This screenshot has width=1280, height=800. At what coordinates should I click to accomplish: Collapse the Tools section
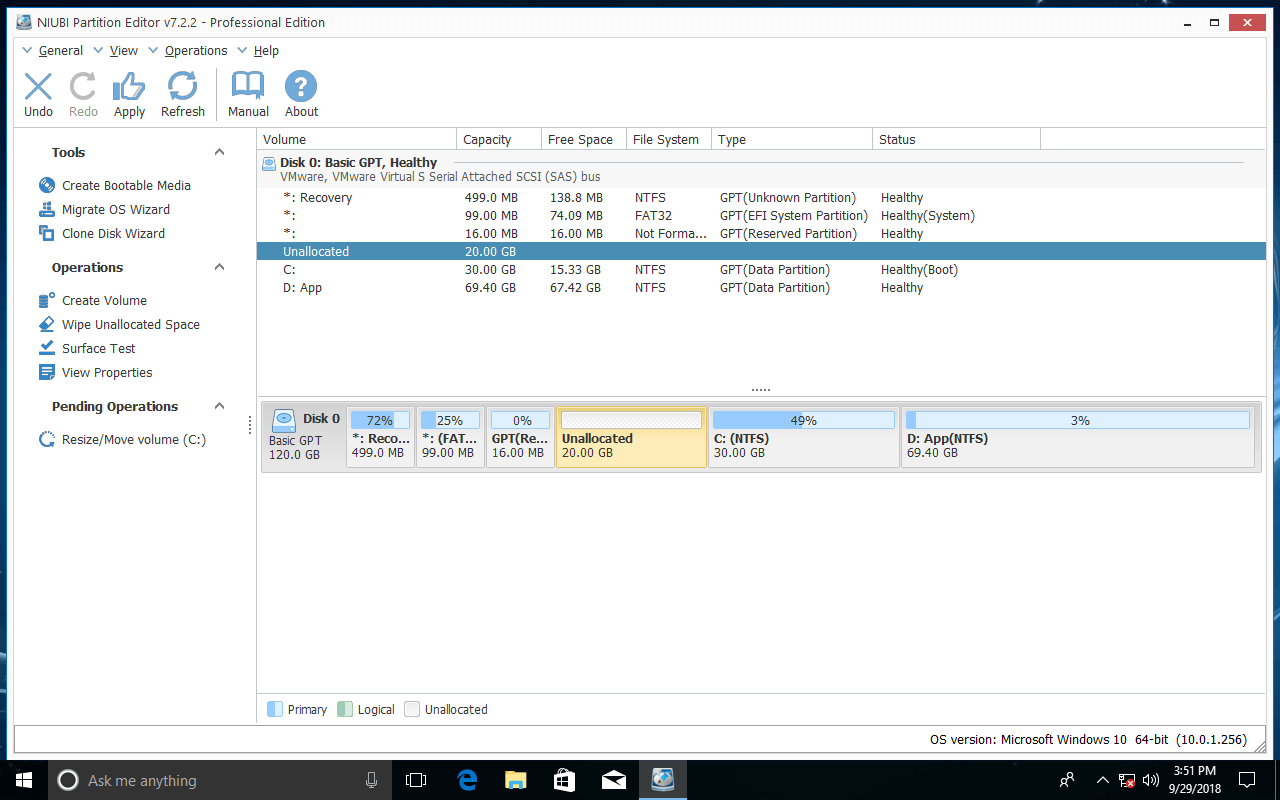pyautogui.click(x=219, y=152)
